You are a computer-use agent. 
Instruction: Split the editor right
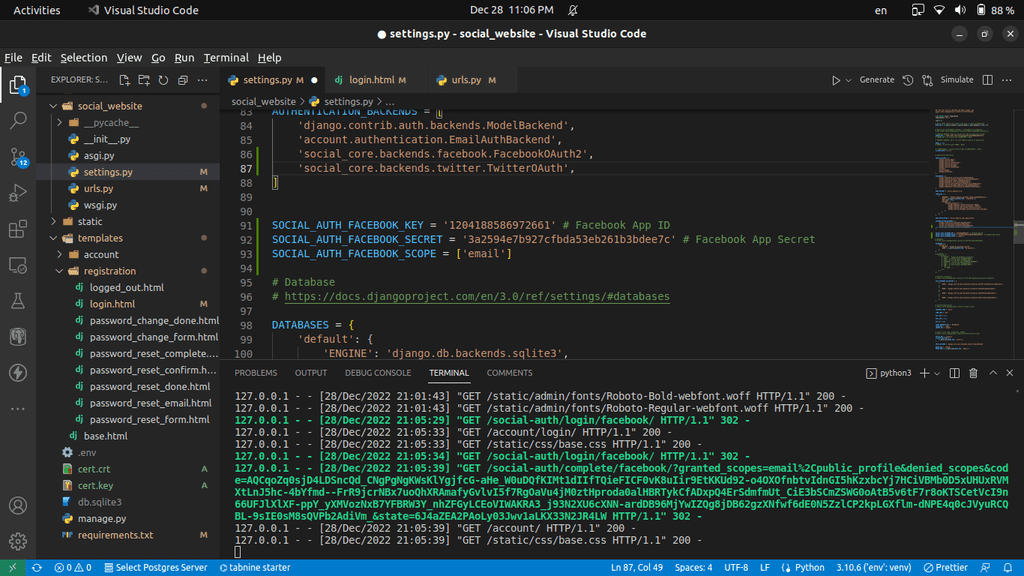click(987, 80)
